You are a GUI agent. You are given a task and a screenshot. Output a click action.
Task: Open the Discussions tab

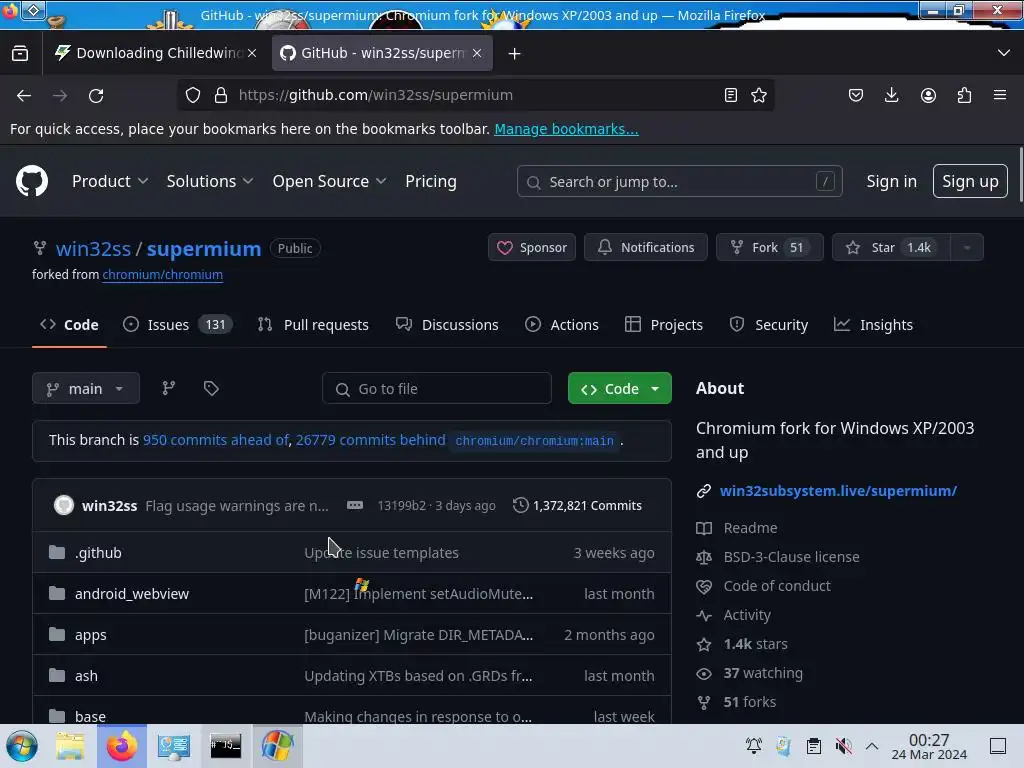[447, 325]
